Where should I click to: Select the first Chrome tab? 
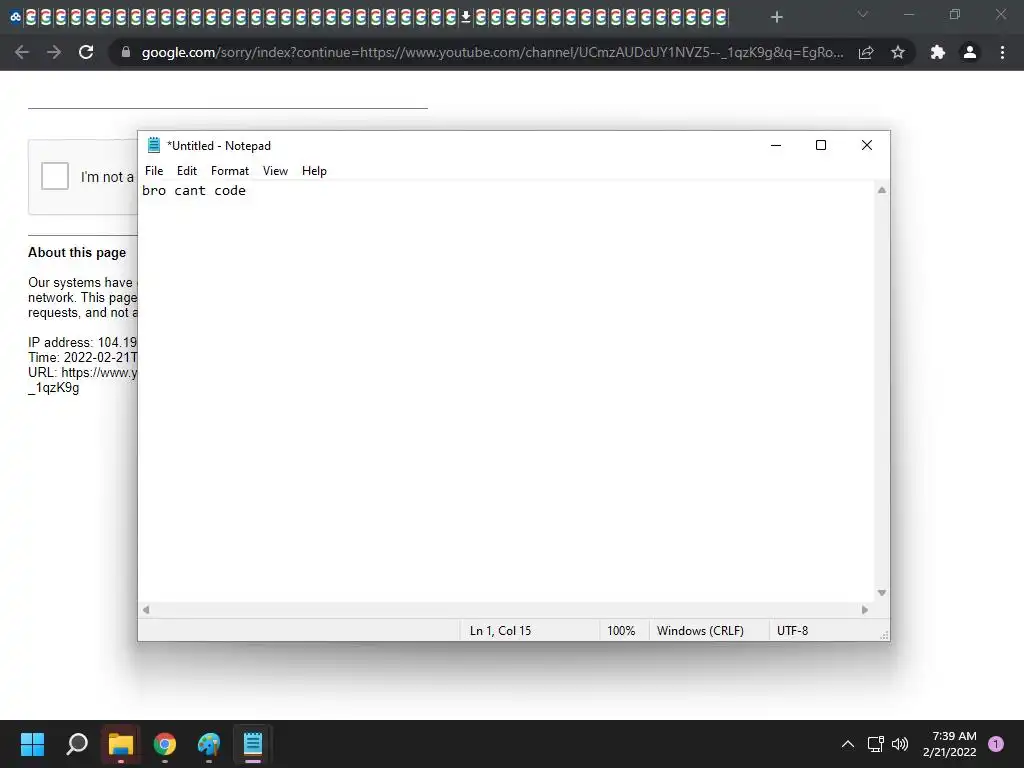click(16, 17)
